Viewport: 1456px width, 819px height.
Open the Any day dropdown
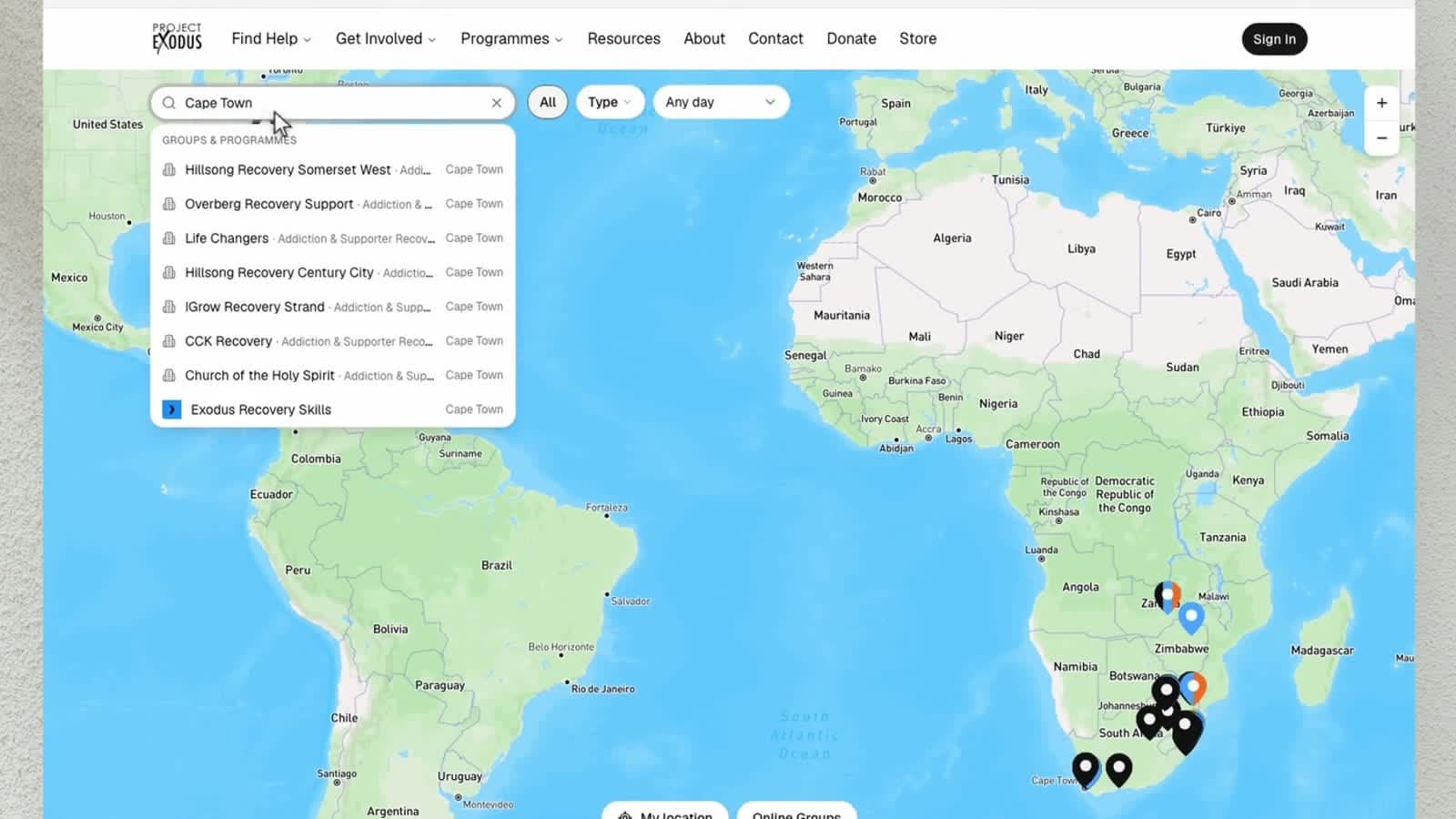tap(721, 102)
